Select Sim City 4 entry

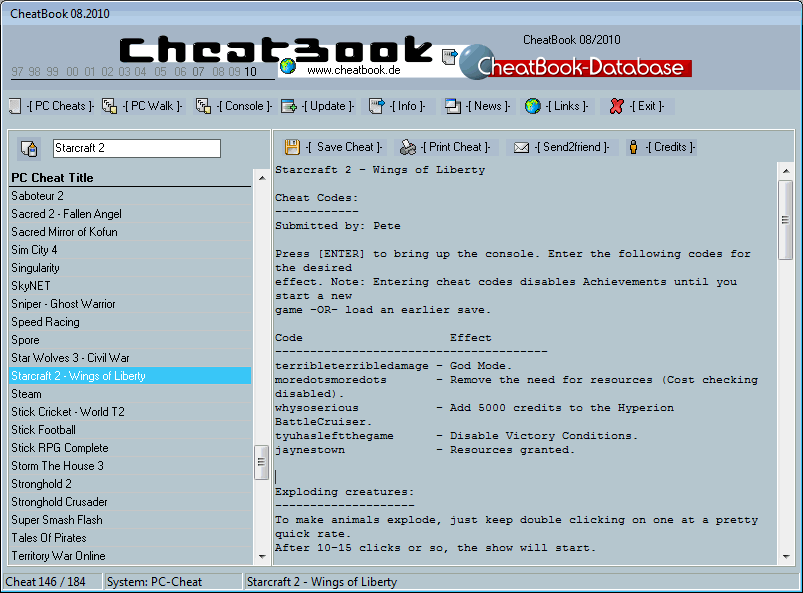[x=131, y=250]
